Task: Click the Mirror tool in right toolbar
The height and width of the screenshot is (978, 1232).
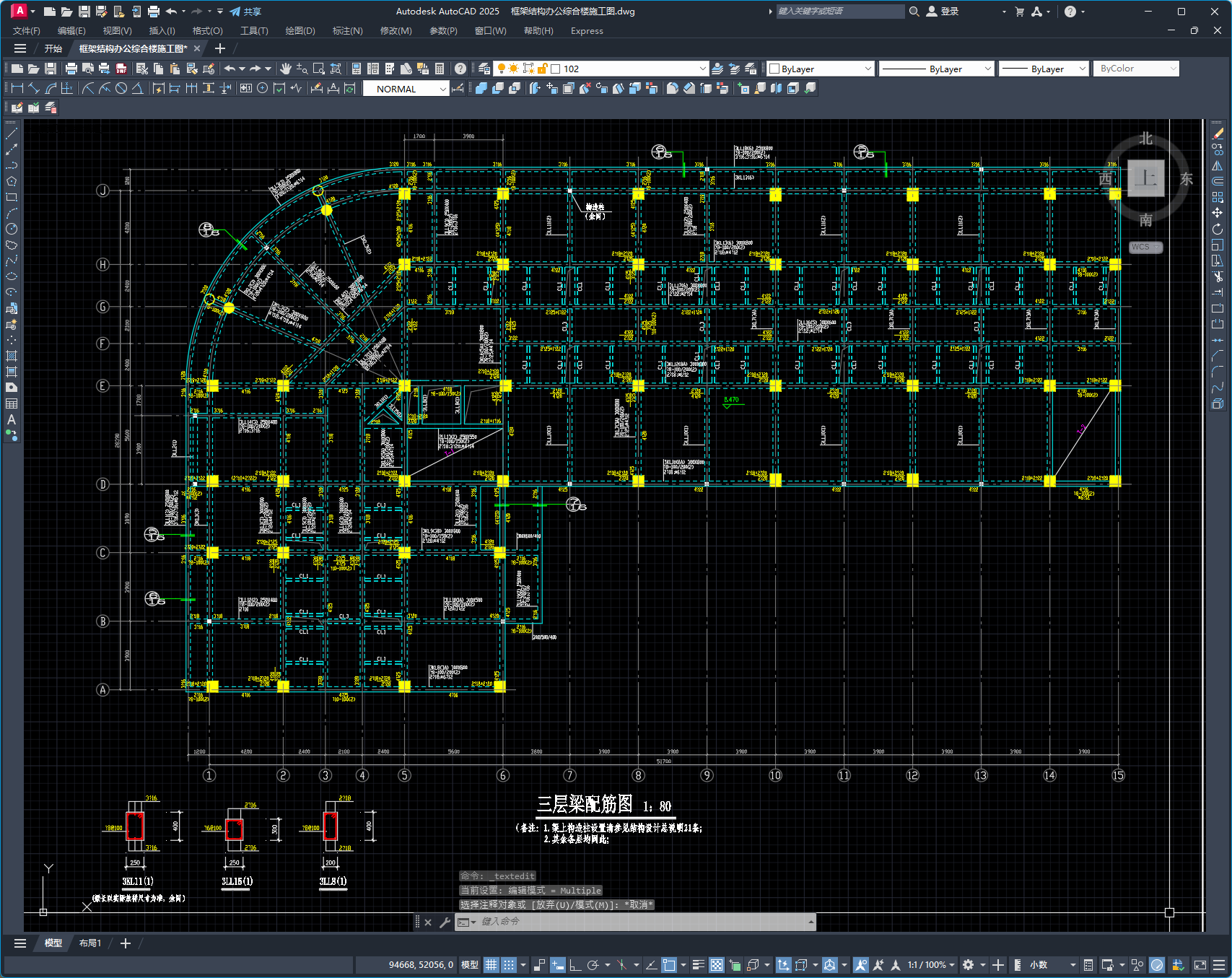Action: [x=1218, y=165]
